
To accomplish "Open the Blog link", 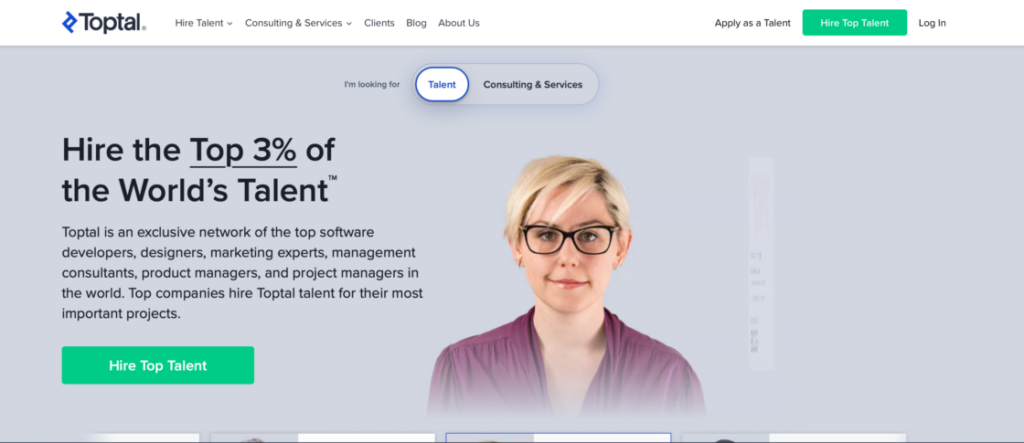I will [x=416, y=23].
